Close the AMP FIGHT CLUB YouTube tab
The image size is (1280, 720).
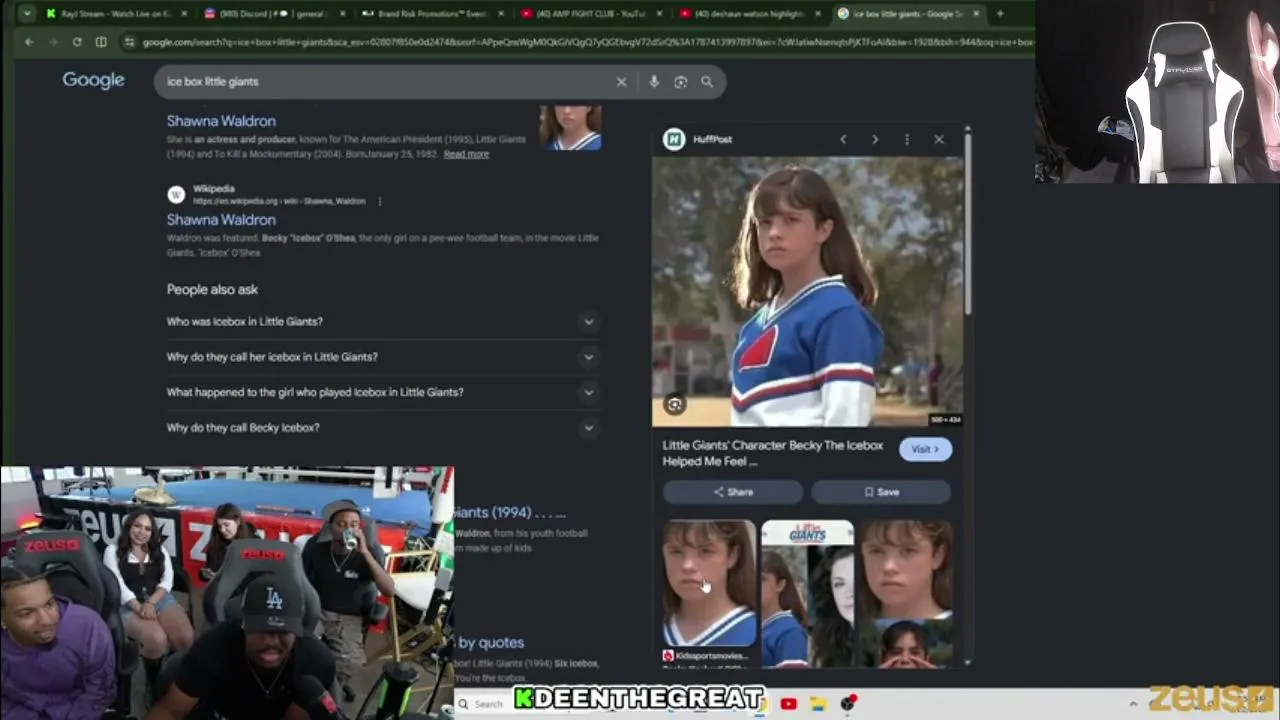click(x=661, y=14)
